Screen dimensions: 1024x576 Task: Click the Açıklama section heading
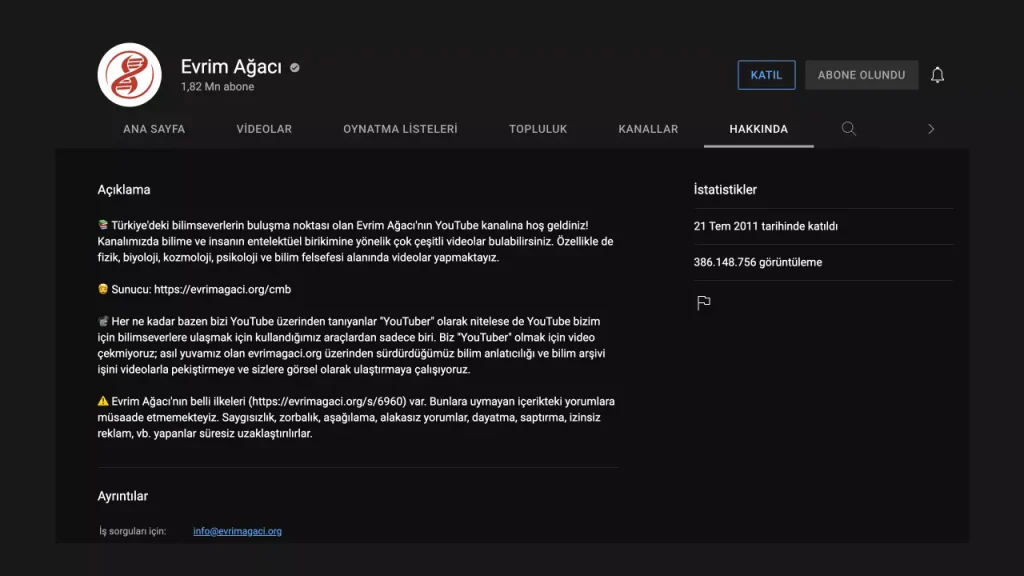(x=124, y=190)
